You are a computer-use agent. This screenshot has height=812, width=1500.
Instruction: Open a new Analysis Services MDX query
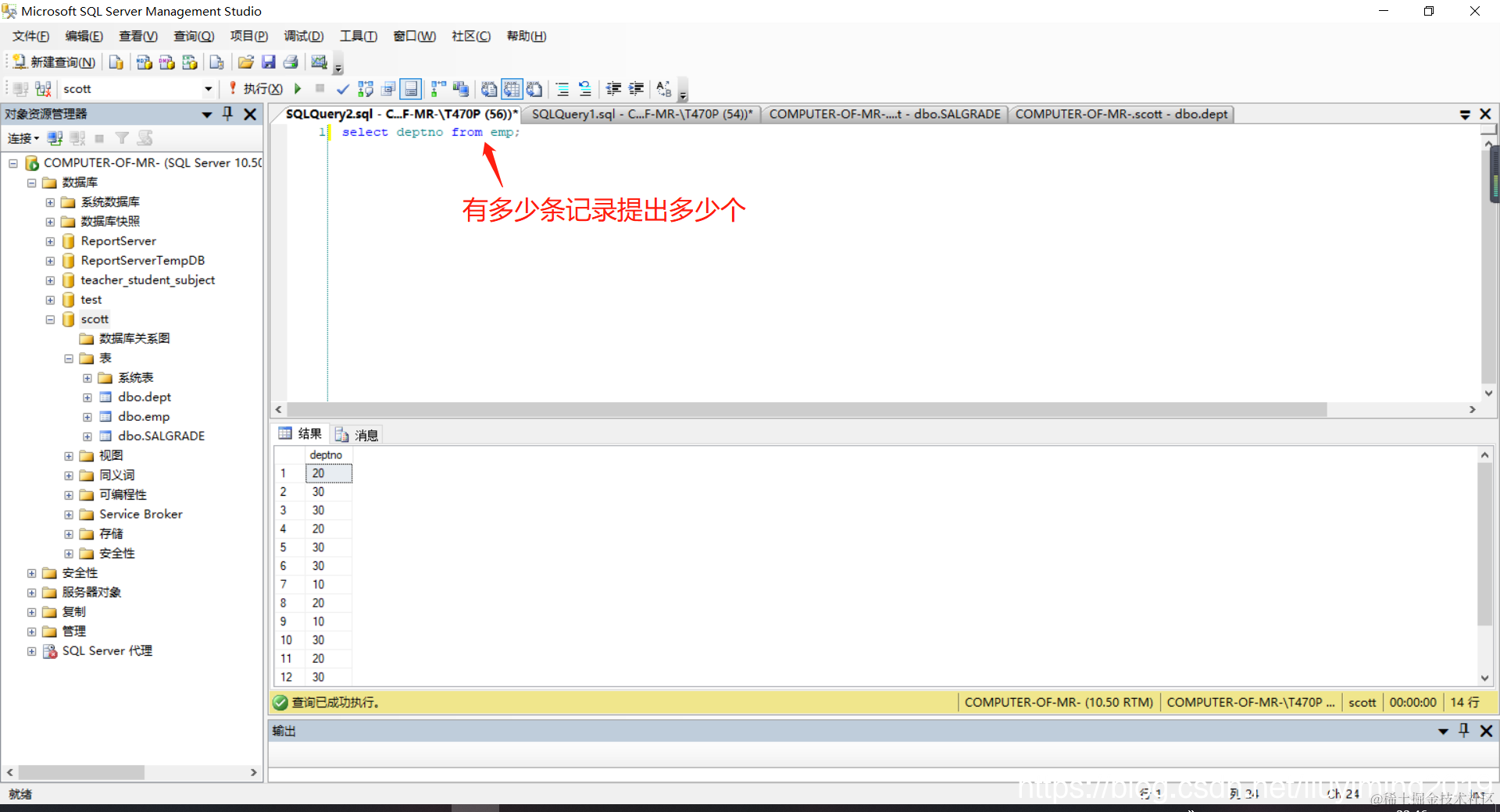click(145, 62)
